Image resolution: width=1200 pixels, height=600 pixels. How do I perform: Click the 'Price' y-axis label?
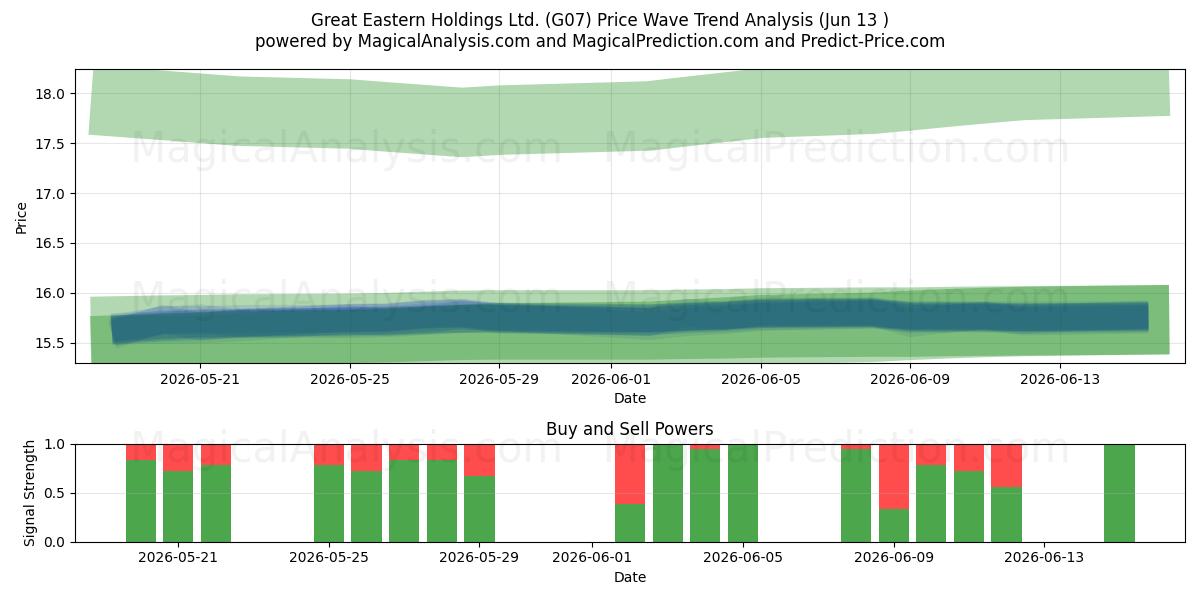22,216
